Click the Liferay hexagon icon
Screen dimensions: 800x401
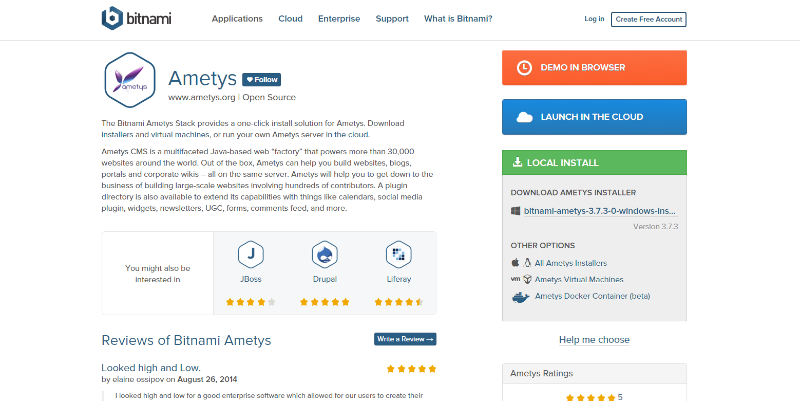(398, 254)
